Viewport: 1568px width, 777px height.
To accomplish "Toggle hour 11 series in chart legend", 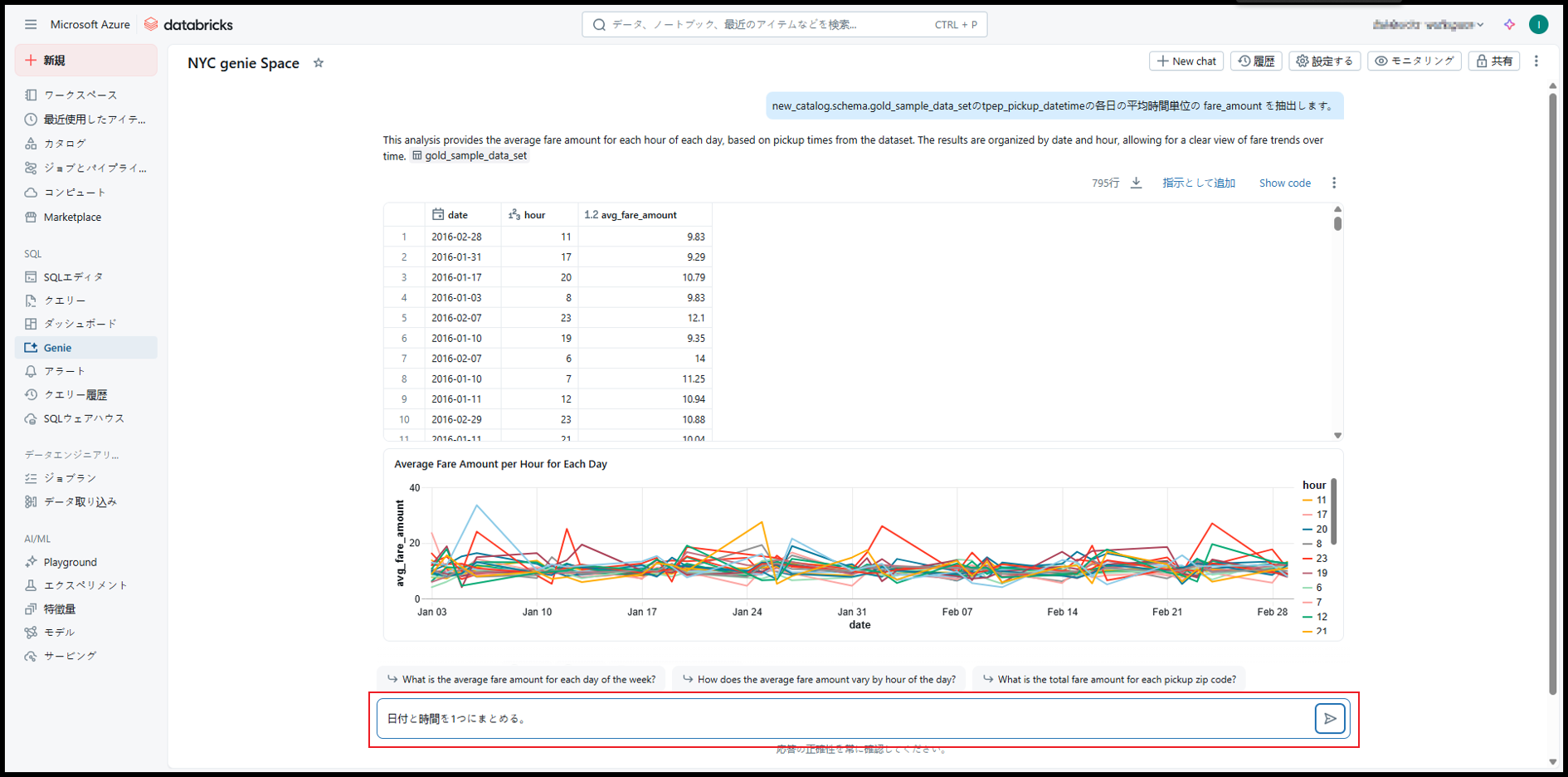I will (x=1315, y=500).
